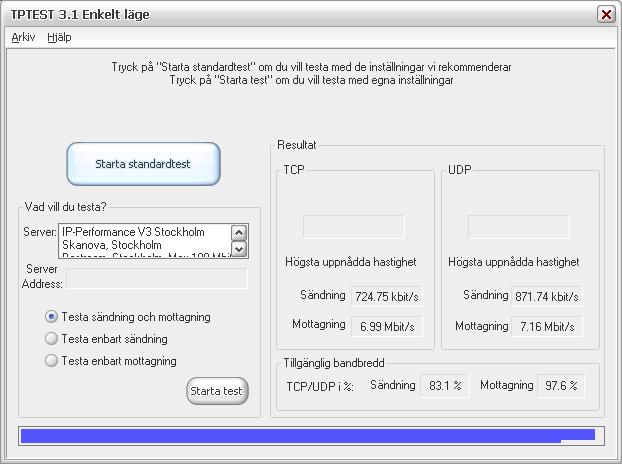622x464 pixels.
Task: Click TCP Mottagning value 6.99 Mbit/s
Action: [x=386, y=326]
